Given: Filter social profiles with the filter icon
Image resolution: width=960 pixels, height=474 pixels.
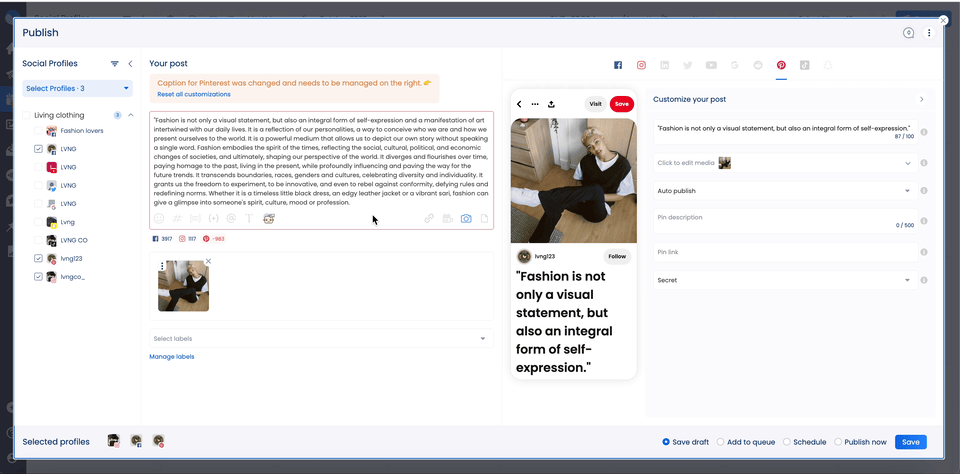Looking at the screenshot, I should tap(114, 64).
